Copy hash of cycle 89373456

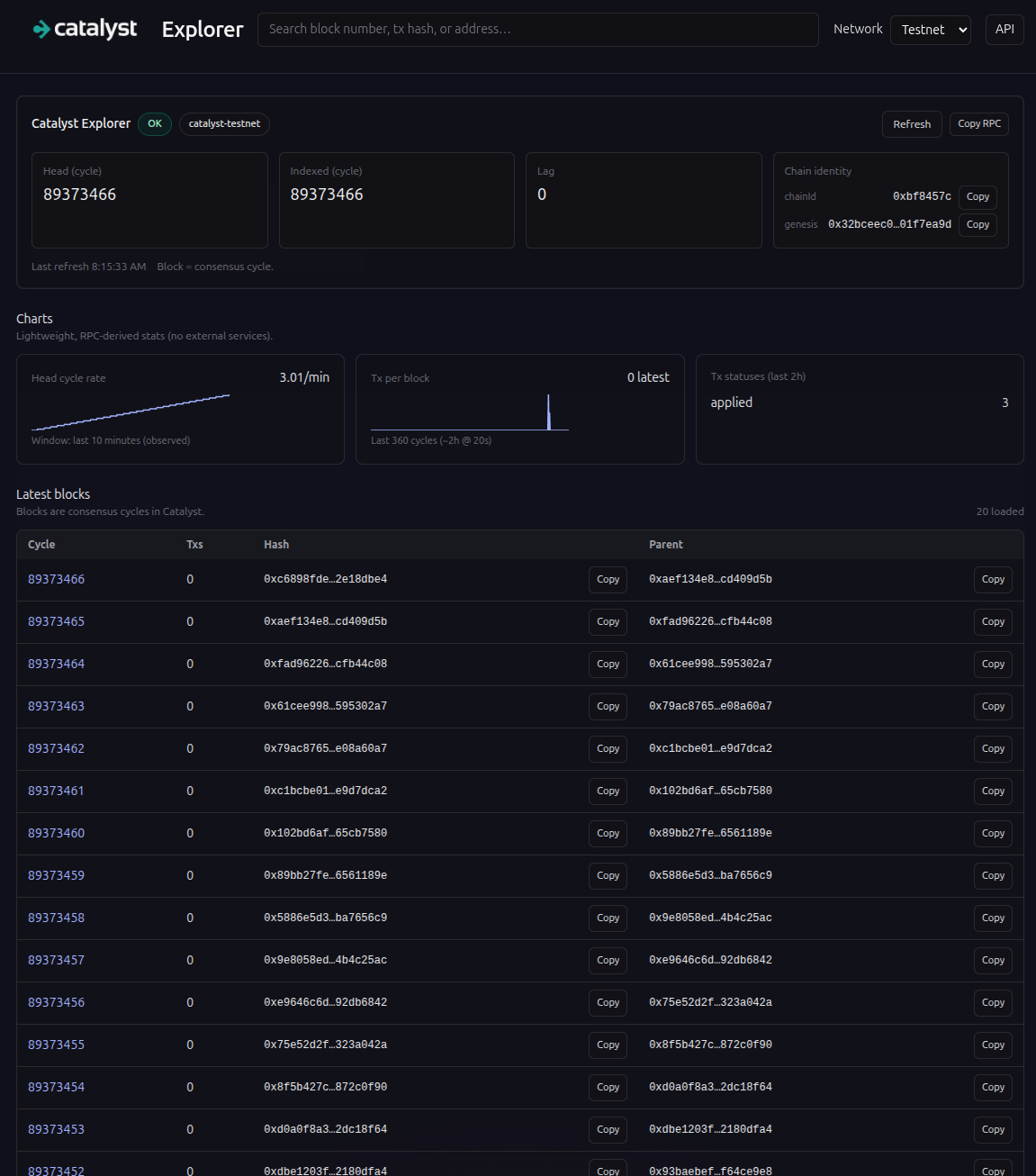[608, 1003]
